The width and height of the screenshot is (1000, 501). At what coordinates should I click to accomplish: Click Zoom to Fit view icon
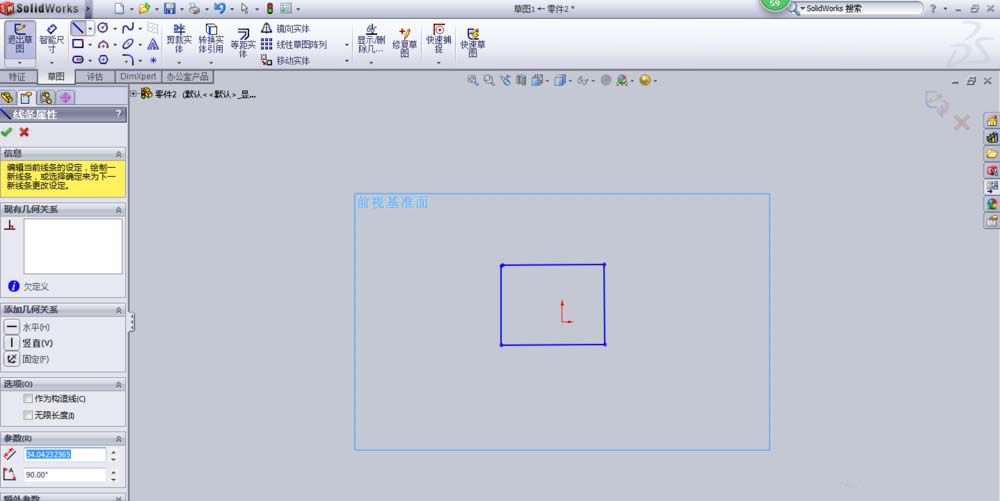pyautogui.click(x=473, y=80)
